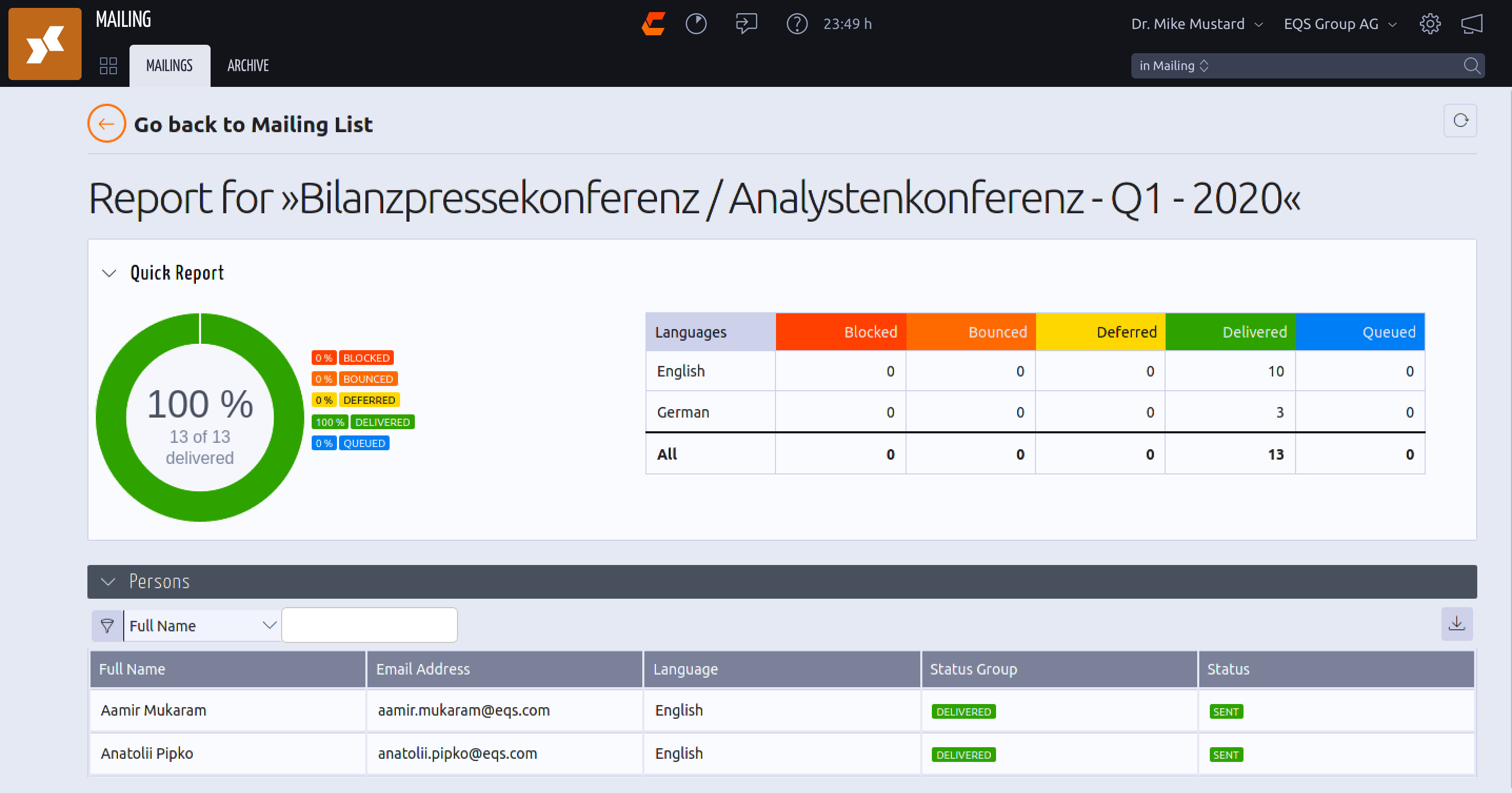Collapse the Quick Report section
Image resolution: width=1512 pixels, height=793 pixels.
(109, 273)
